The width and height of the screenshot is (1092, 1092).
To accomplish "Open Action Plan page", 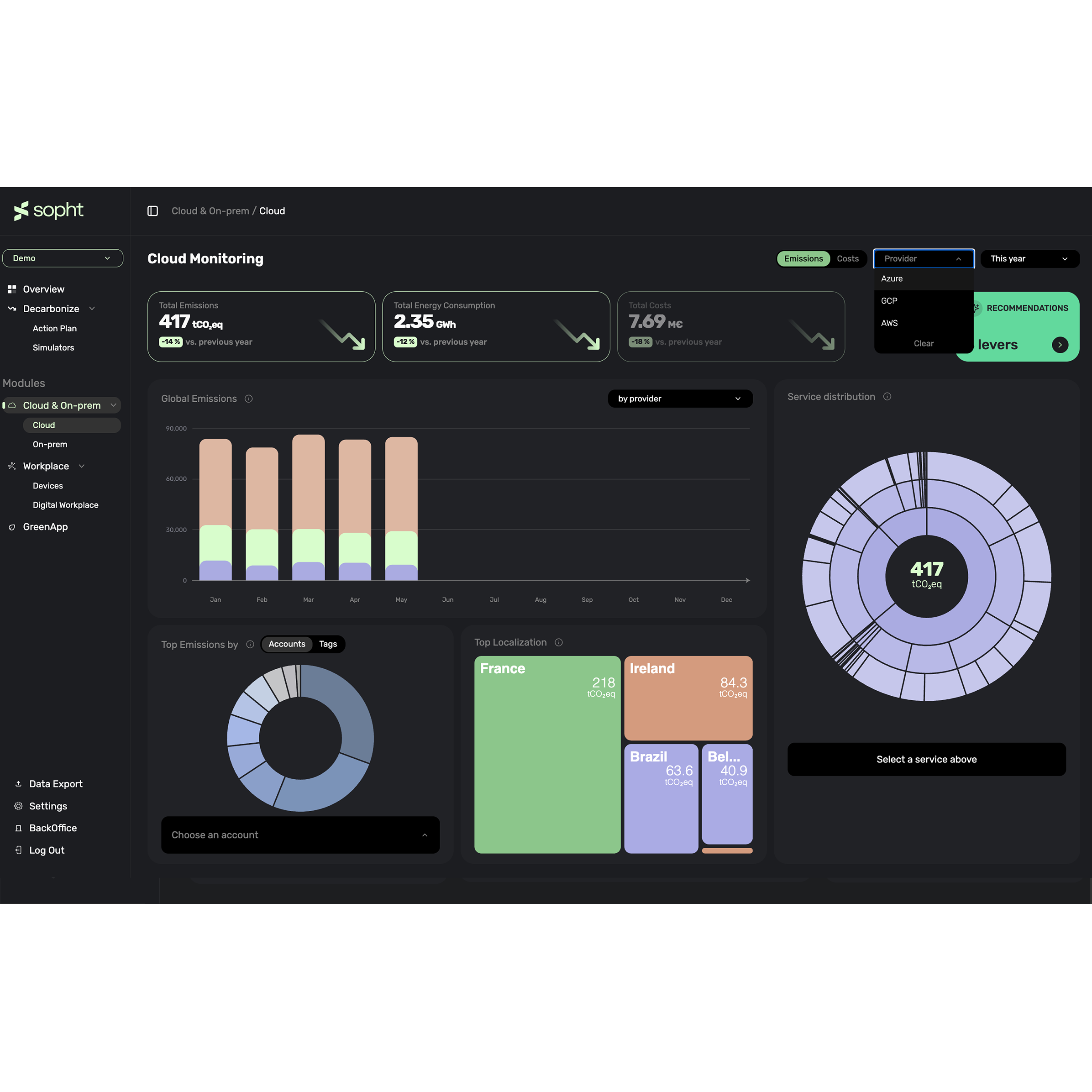I will [55, 328].
